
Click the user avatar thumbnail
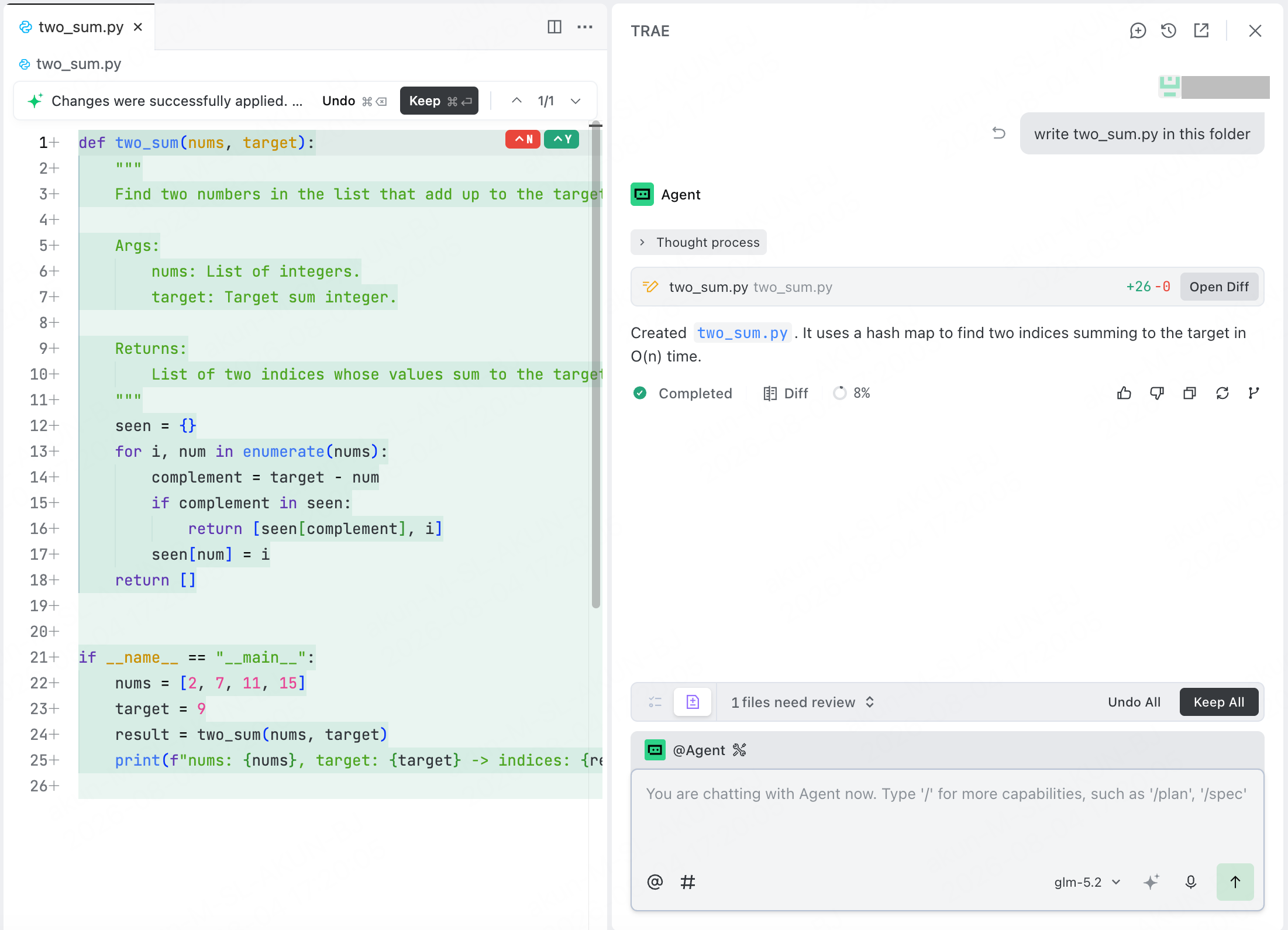1170,87
